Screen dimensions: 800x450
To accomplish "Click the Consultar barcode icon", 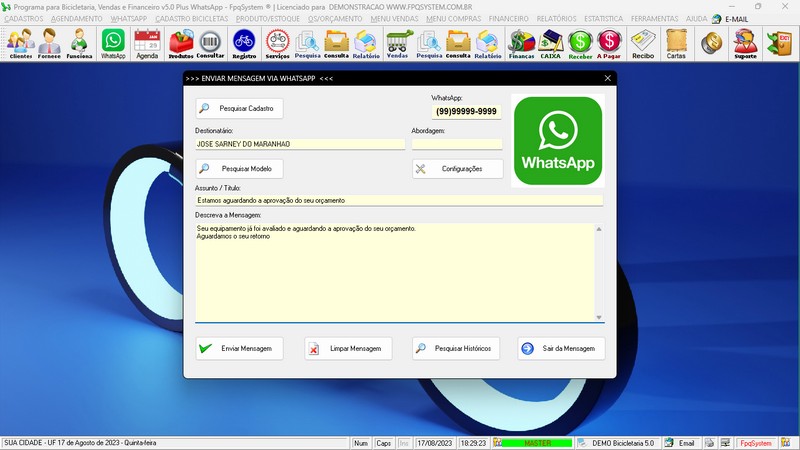I will click(210, 44).
